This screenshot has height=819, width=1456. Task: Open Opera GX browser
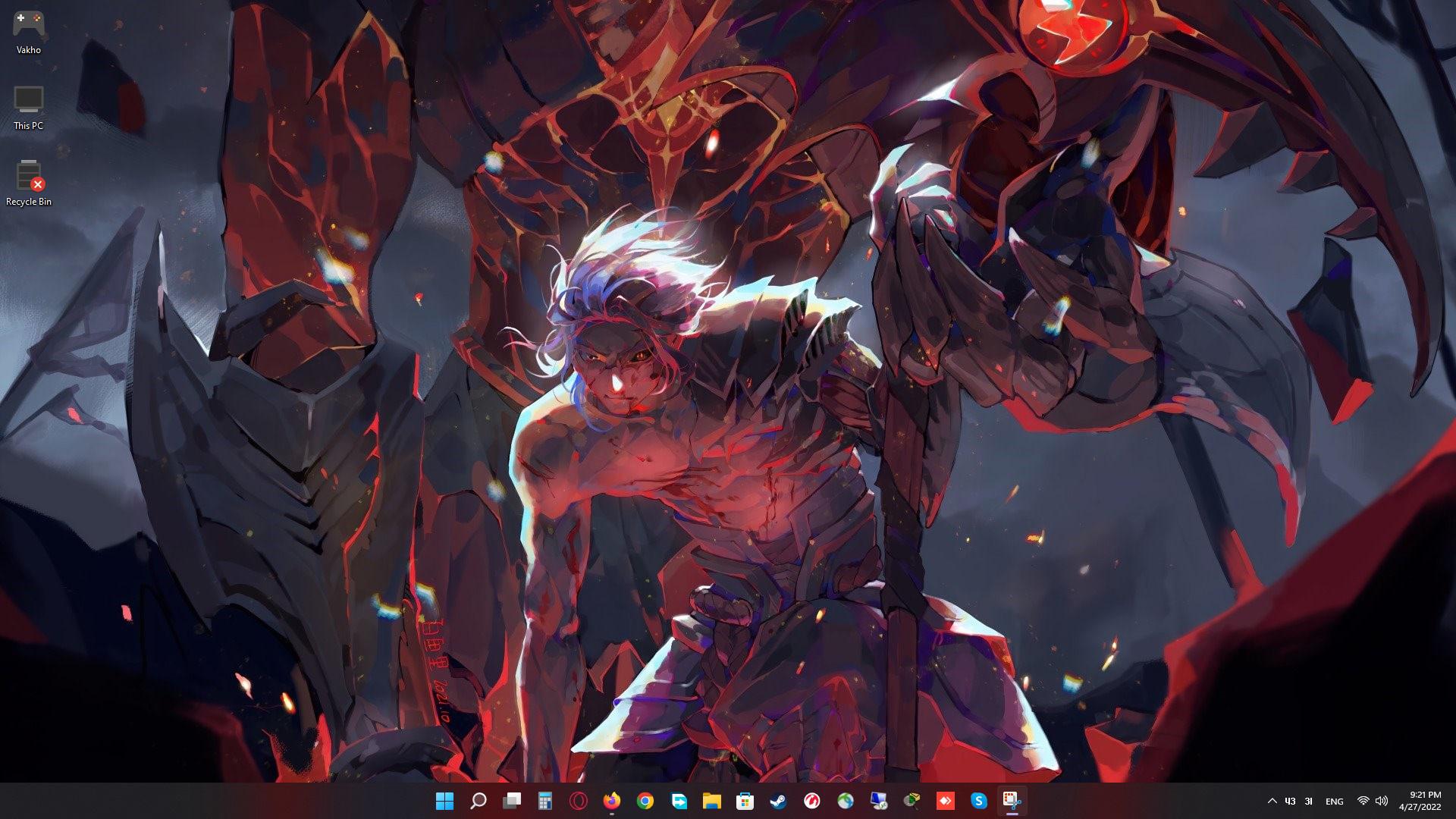click(x=579, y=801)
